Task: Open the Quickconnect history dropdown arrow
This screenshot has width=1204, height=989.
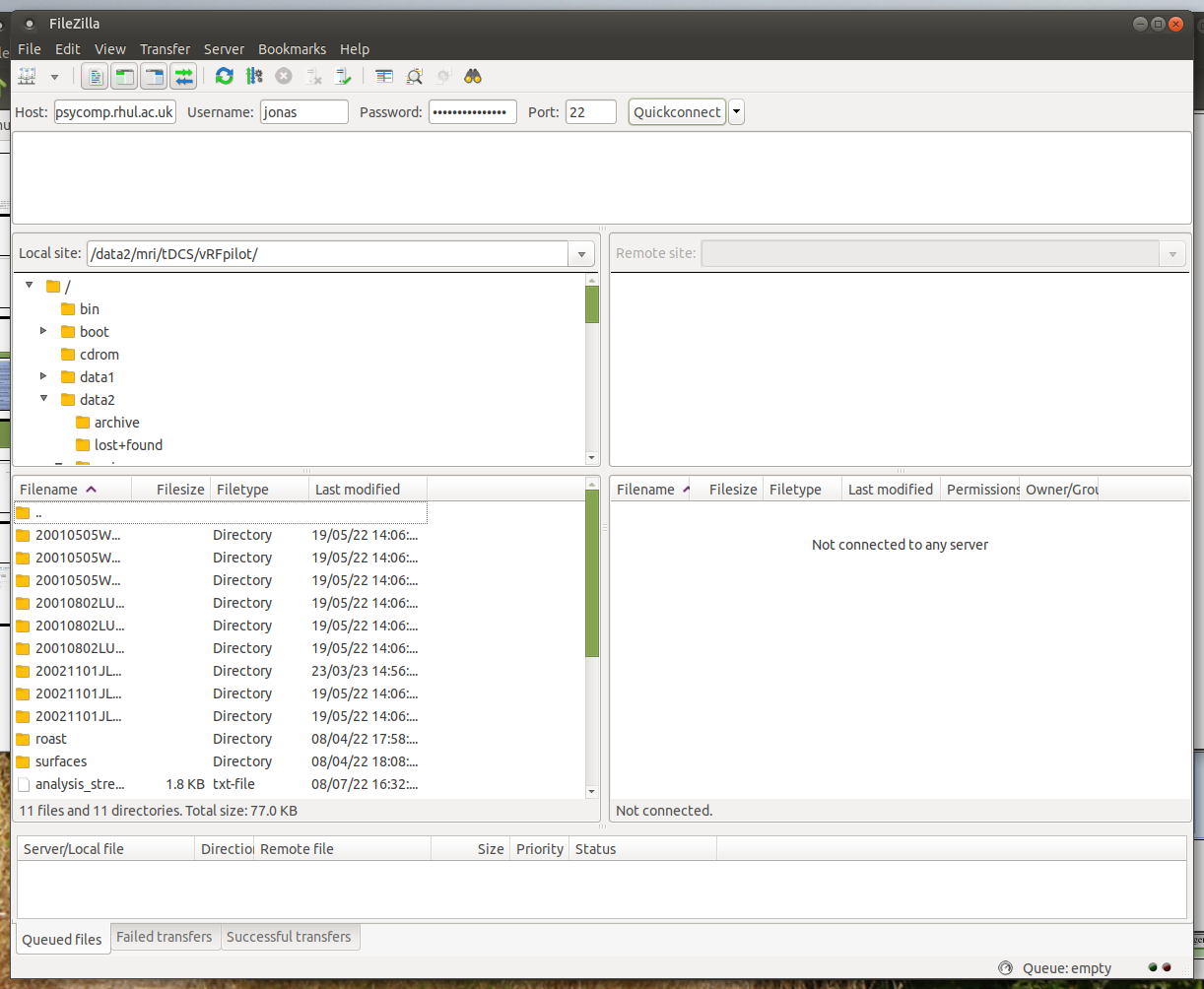Action: click(737, 112)
